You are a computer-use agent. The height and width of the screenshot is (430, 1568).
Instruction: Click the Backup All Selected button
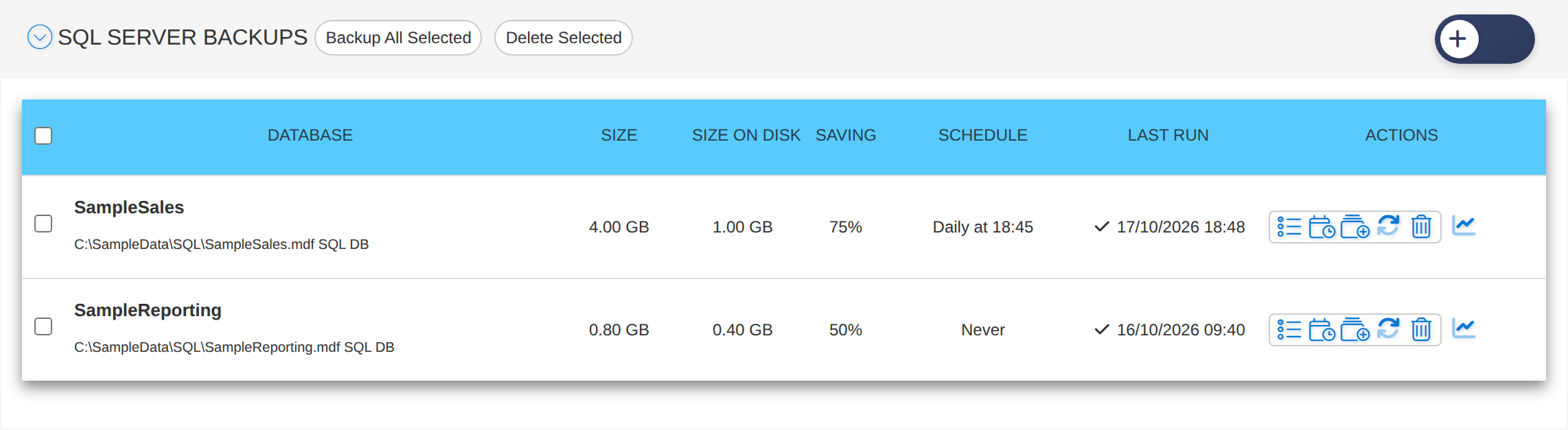(x=398, y=38)
